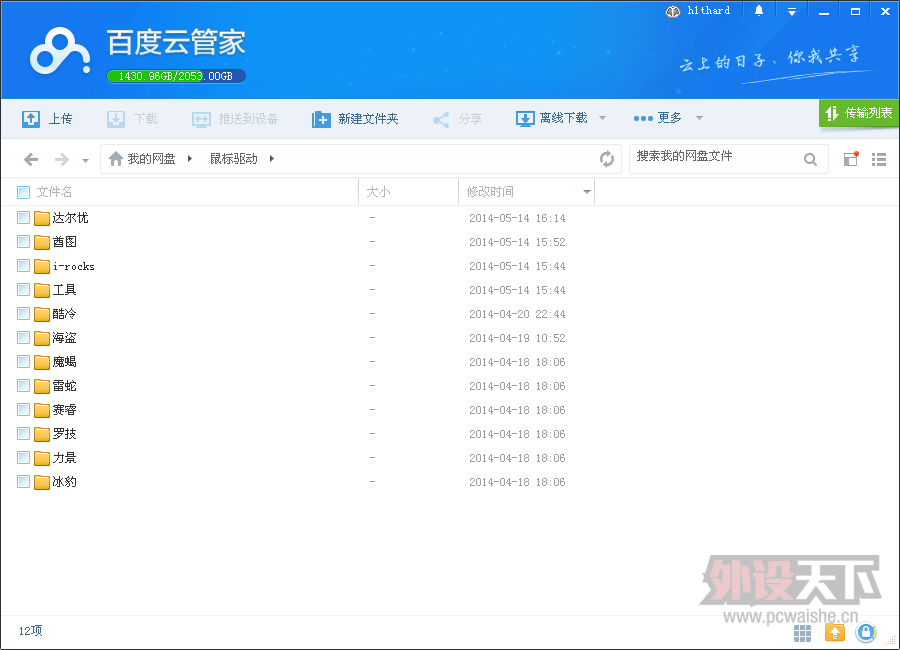Click the 酋图 folder icon

pos(42,242)
